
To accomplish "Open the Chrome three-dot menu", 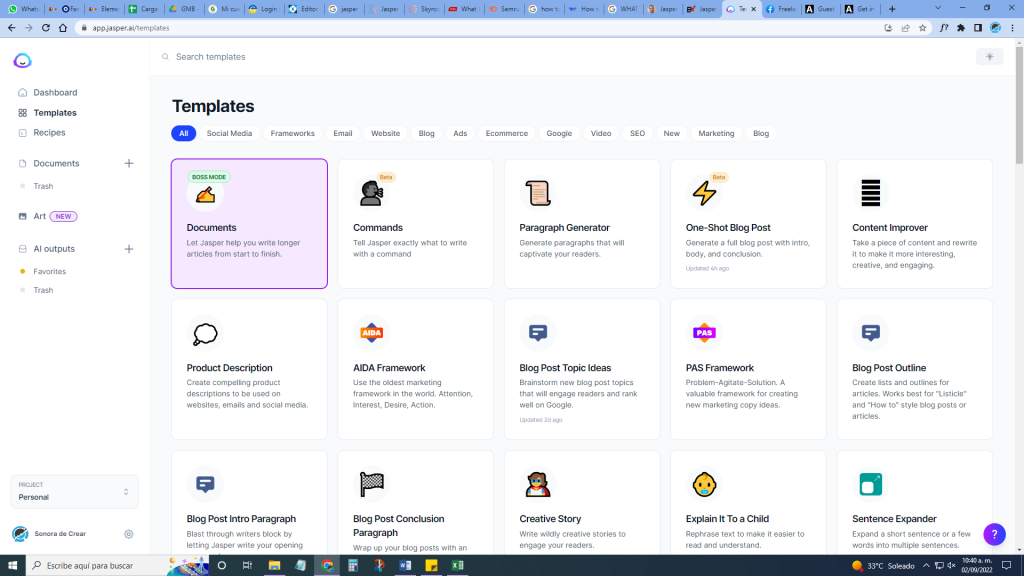I will click(1012, 28).
